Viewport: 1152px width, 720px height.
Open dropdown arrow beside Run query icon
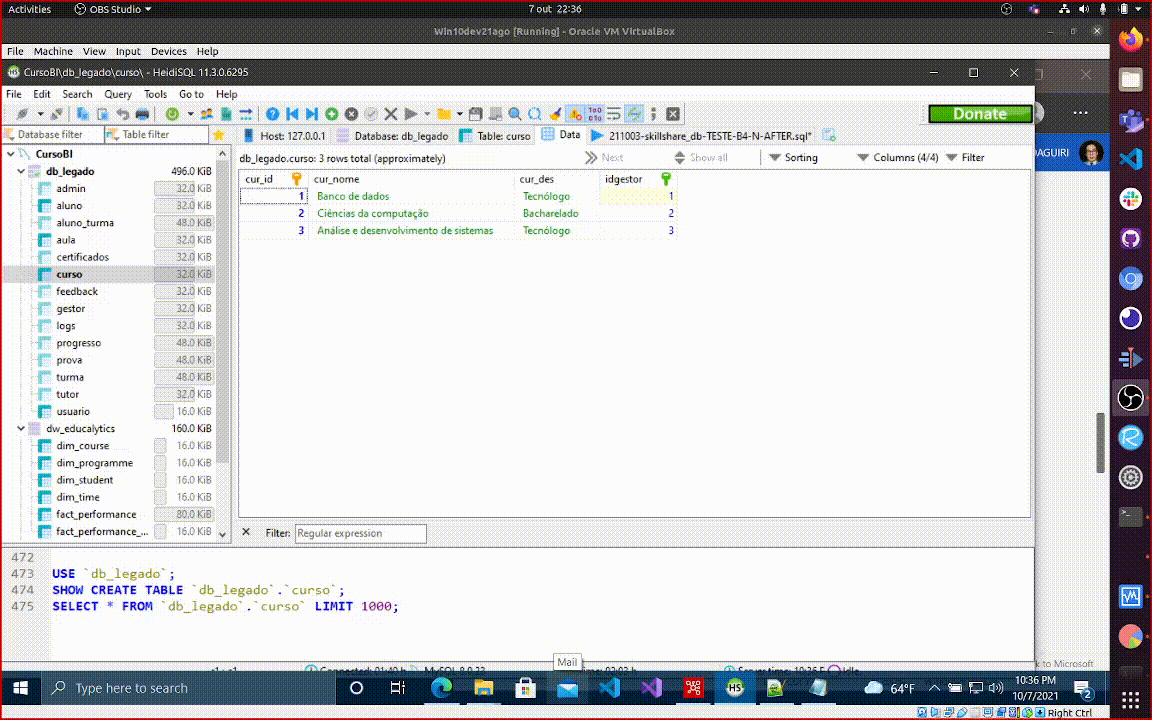pos(427,114)
